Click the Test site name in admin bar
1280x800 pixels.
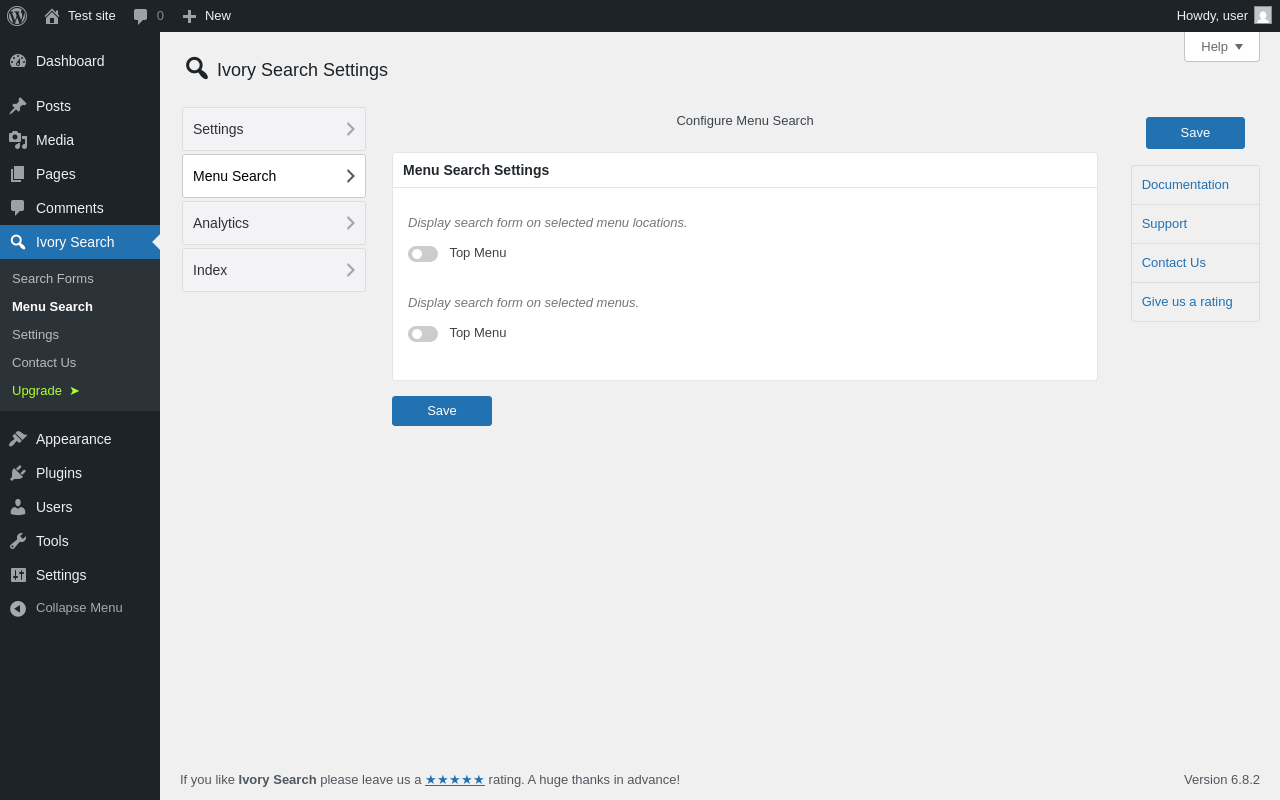(x=92, y=16)
